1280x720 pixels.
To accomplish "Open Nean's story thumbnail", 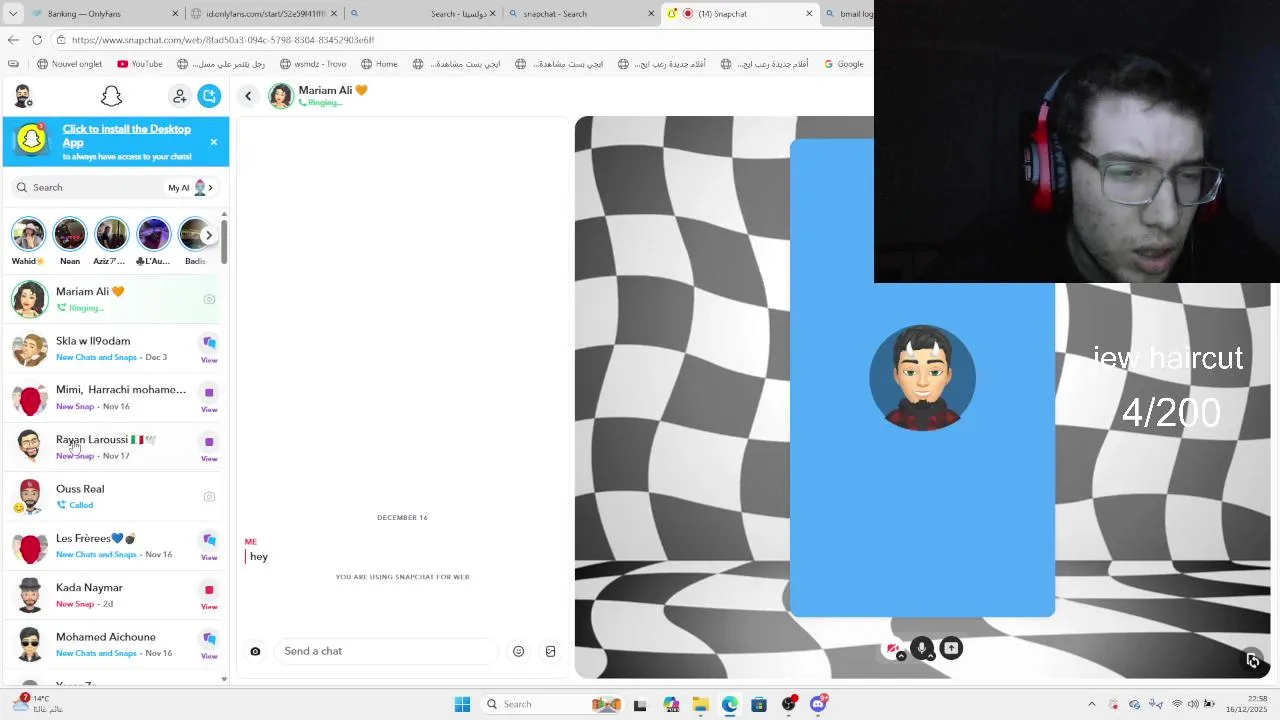I will pos(70,235).
